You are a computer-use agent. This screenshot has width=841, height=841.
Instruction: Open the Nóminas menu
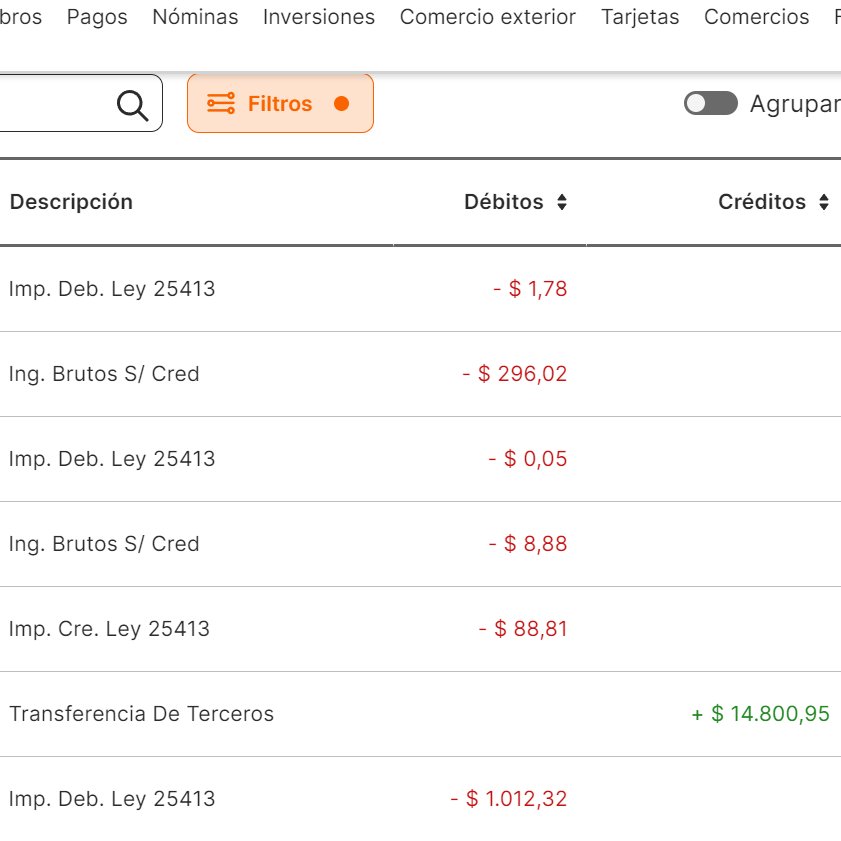(x=195, y=17)
